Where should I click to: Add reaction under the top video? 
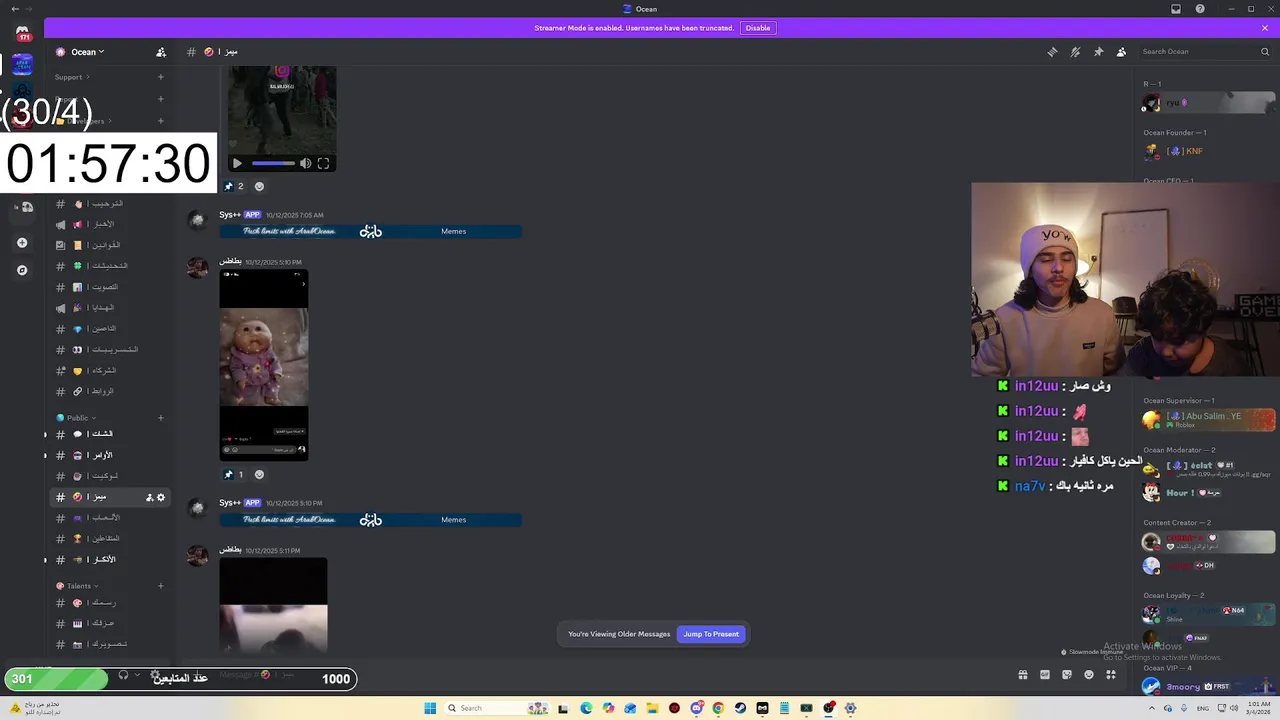click(x=259, y=186)
